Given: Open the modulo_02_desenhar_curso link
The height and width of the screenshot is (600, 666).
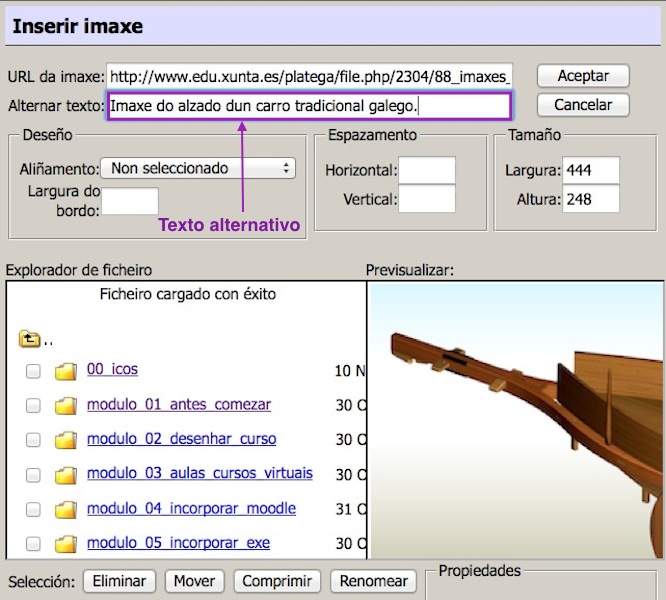Looking at the screenshot, I should coord(182,439).
